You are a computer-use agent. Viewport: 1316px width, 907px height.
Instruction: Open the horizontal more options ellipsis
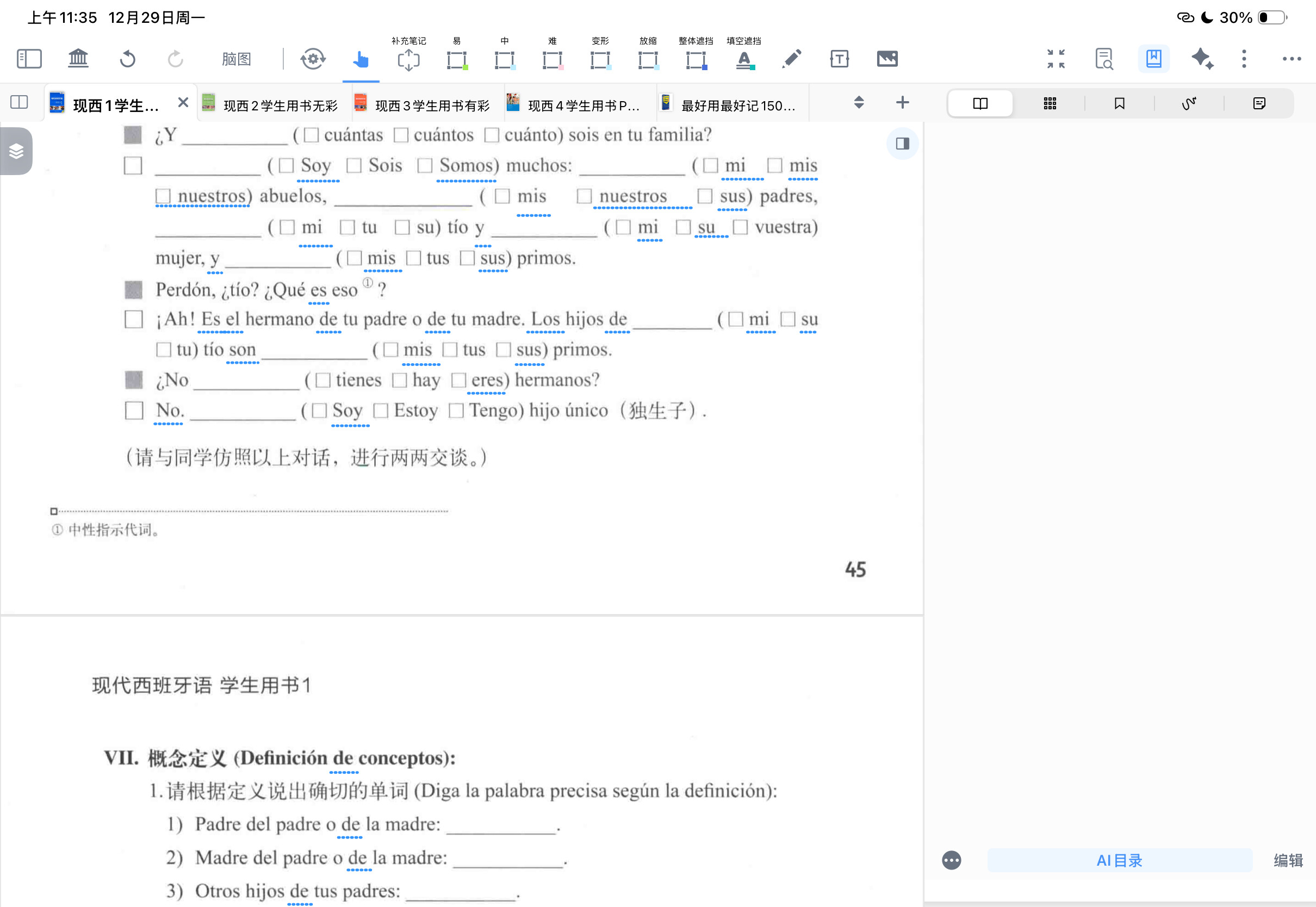1291,59
